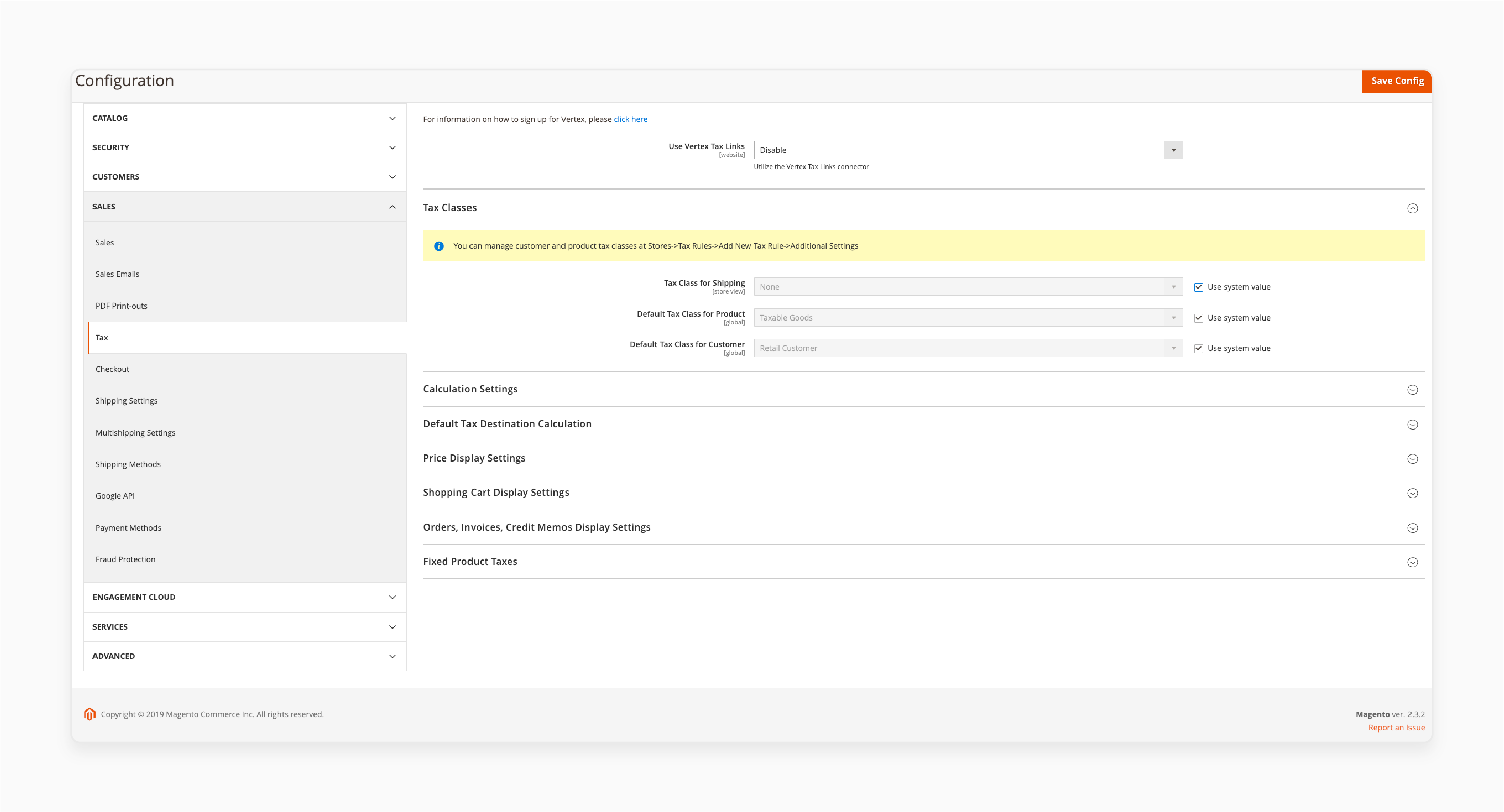Toggle Use system value for Default Tax Class Product

click(x=1200, y=317)
